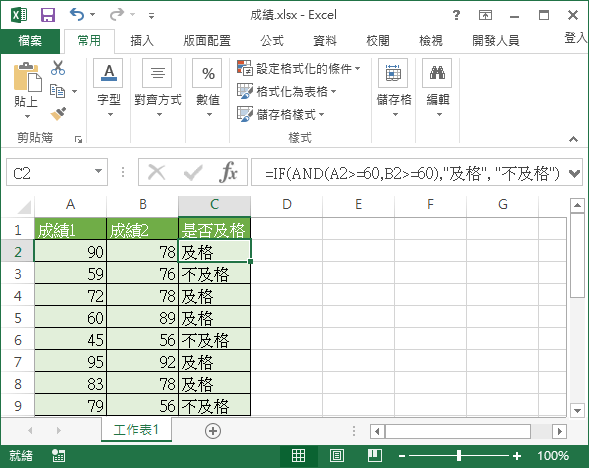Click the Enter checkmark formula bar icon
This screenshot has height=468, width=589.
(x=193, y=173)
